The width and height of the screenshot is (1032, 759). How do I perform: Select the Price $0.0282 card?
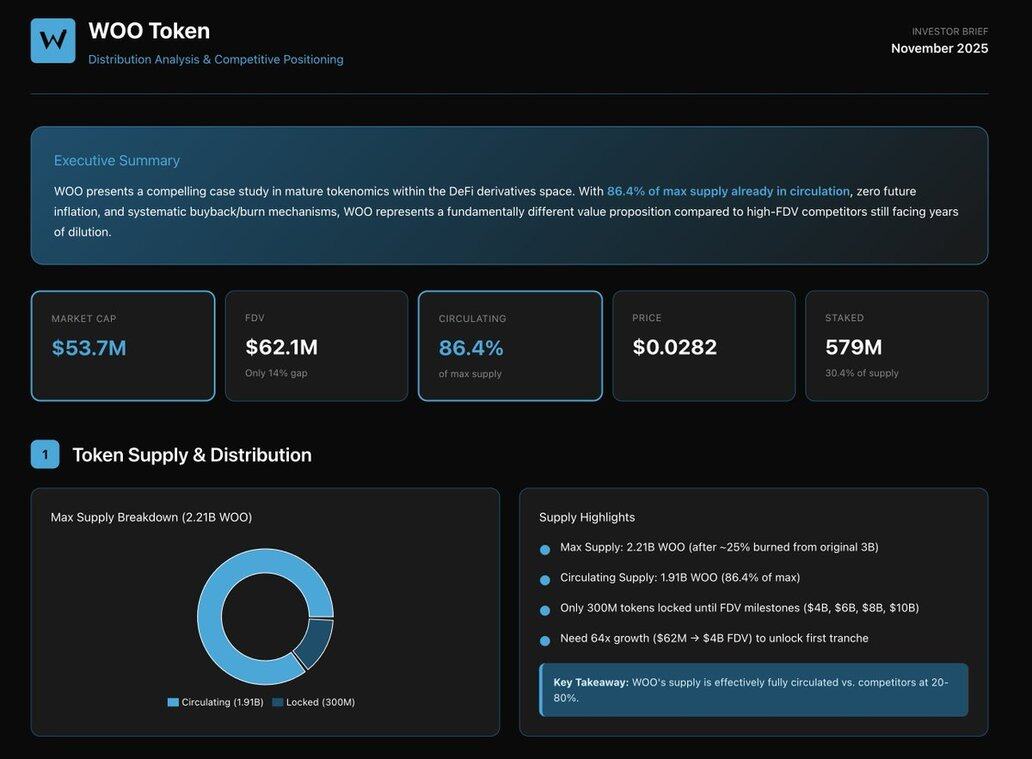click(x=703, y=346)
